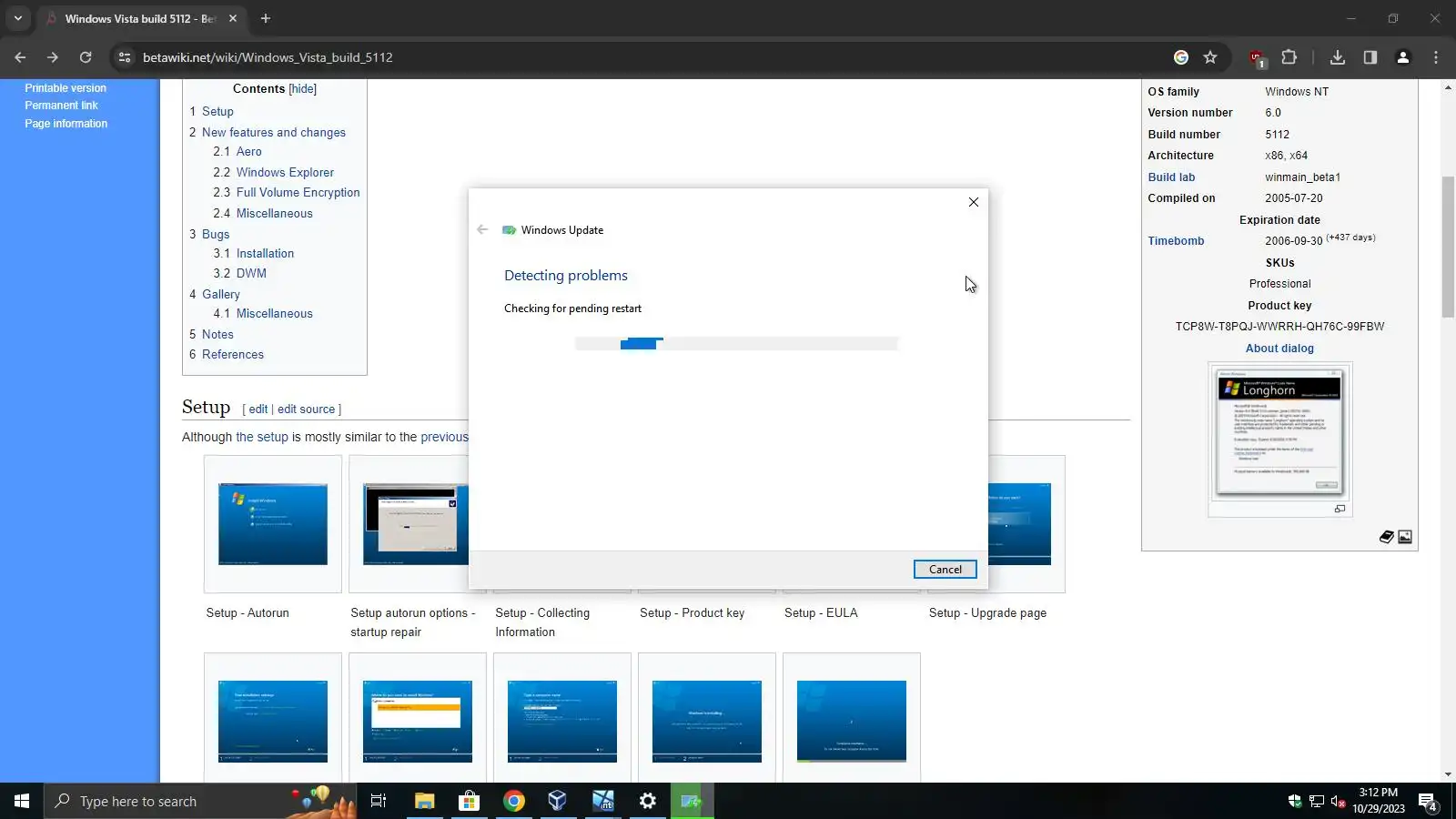The image size is (1456, 819).
Task: Go back to the previous page in Chrome
Action: (20, 57)
